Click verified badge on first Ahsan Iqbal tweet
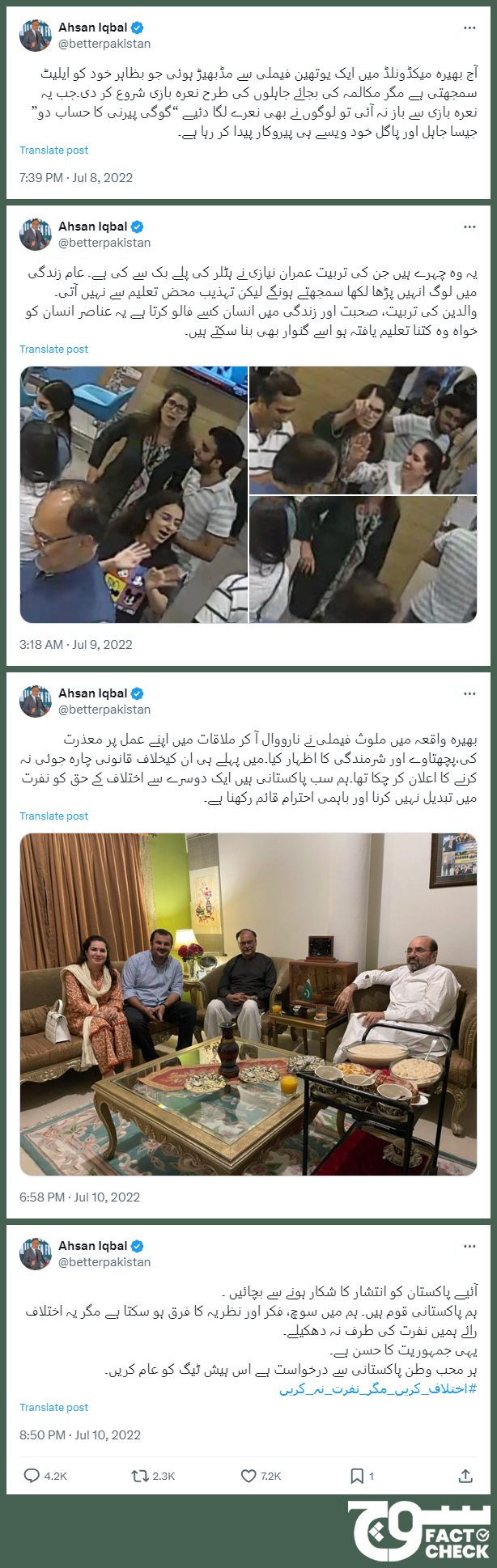This screenshot has width=497, height=1568. [138, 28]
